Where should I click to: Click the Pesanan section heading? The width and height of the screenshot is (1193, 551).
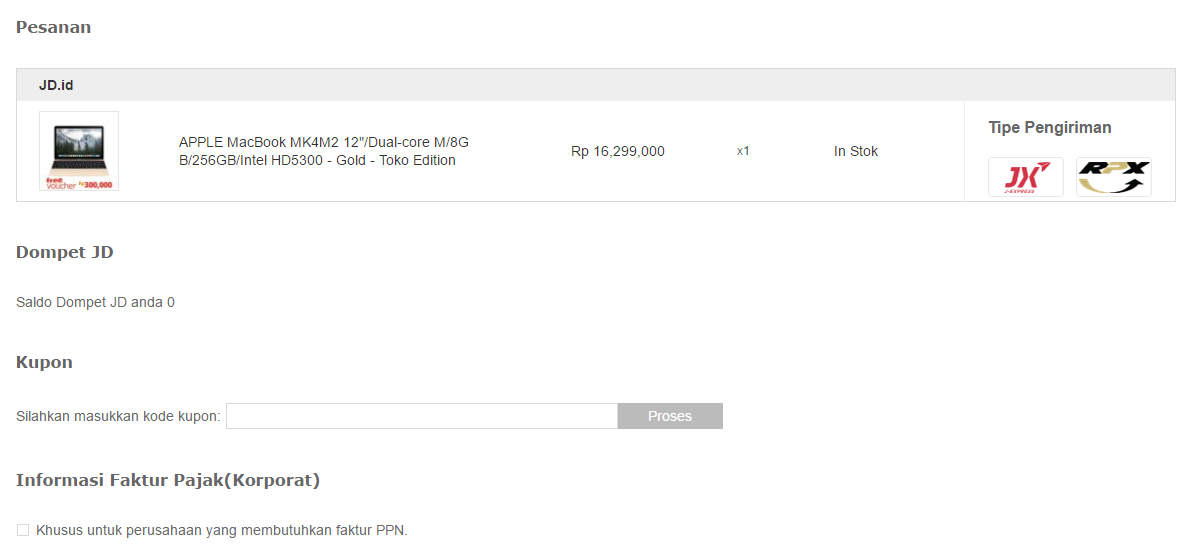pos(53,27)
